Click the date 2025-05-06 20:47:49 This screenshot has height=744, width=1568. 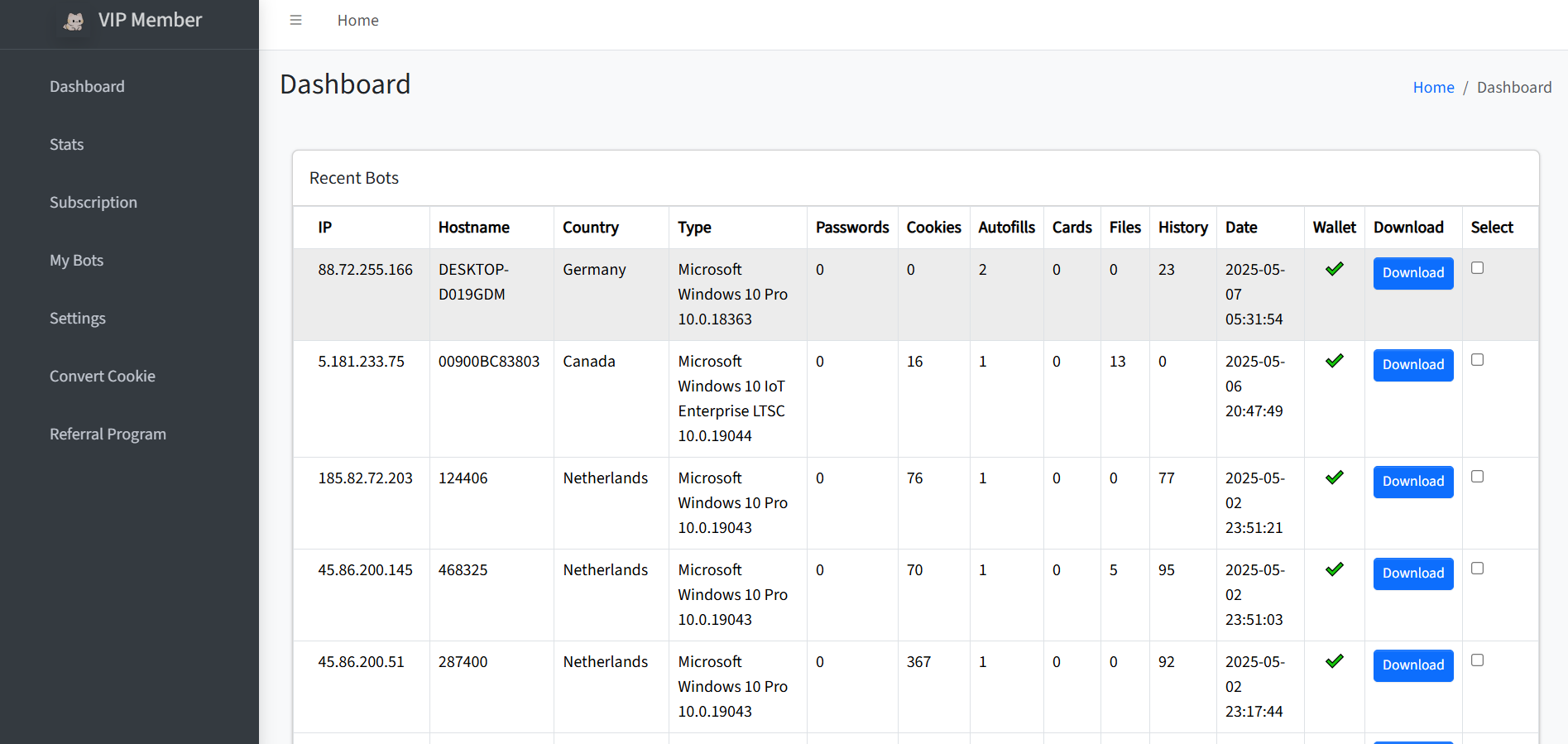1255,386
